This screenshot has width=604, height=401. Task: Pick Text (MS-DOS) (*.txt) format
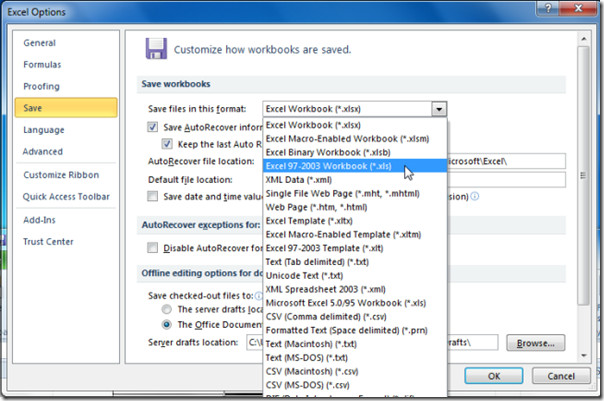355,357
